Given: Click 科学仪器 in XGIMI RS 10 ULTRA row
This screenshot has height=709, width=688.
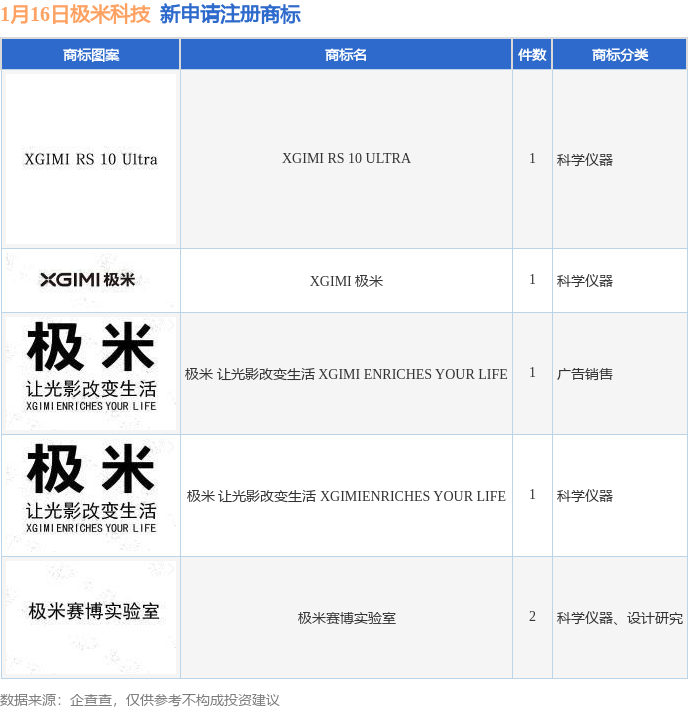Looking at the screenshot, I should click(584, 160).
